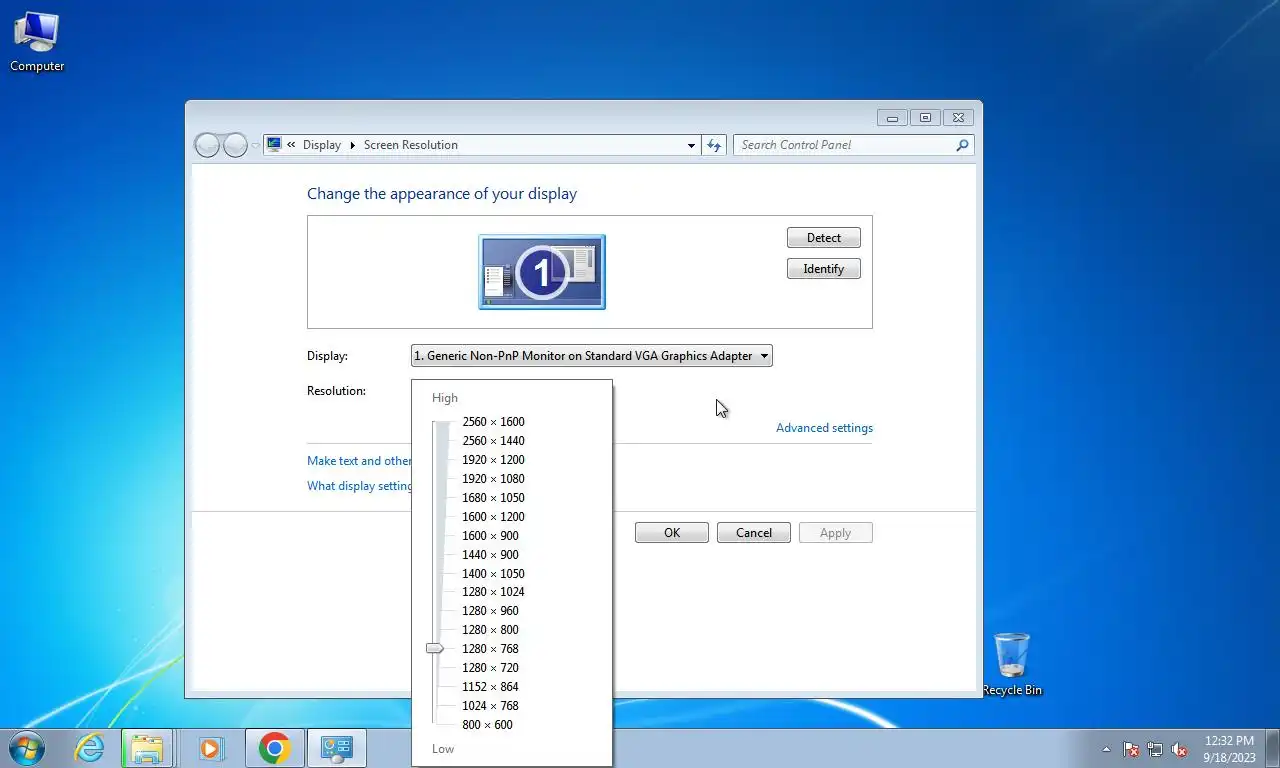Choose 1280 × 800 resolution
The height and width of the screenshot is (768, 1280).
tap(490, 630)
